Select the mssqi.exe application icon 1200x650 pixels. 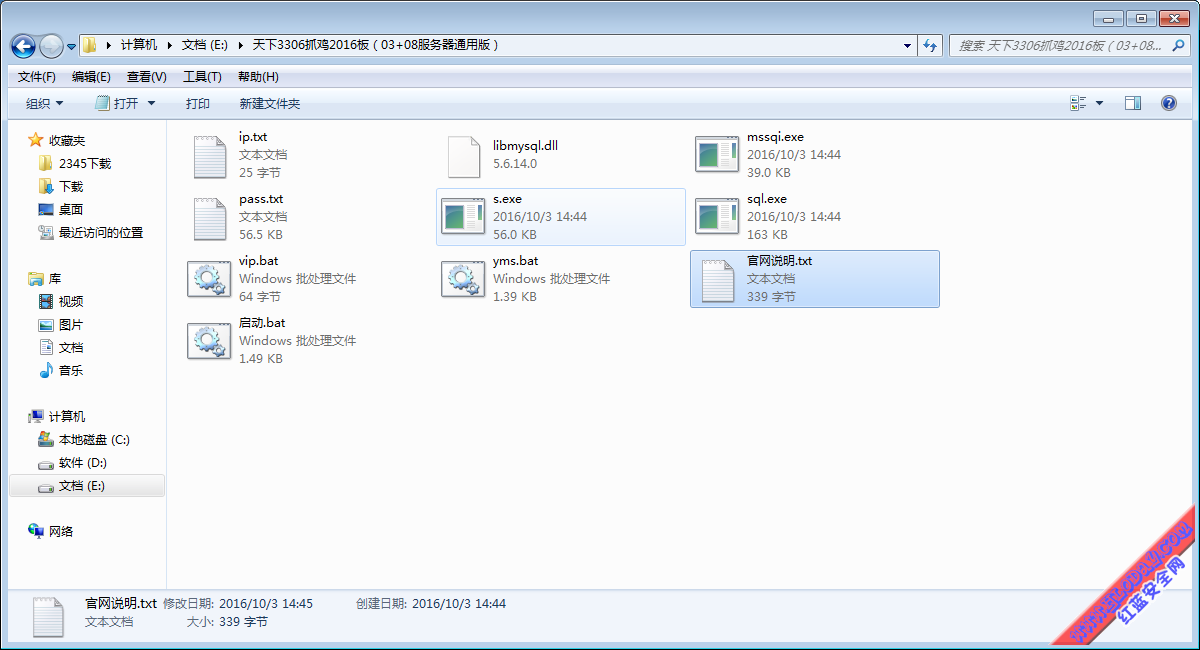[717, 155]
